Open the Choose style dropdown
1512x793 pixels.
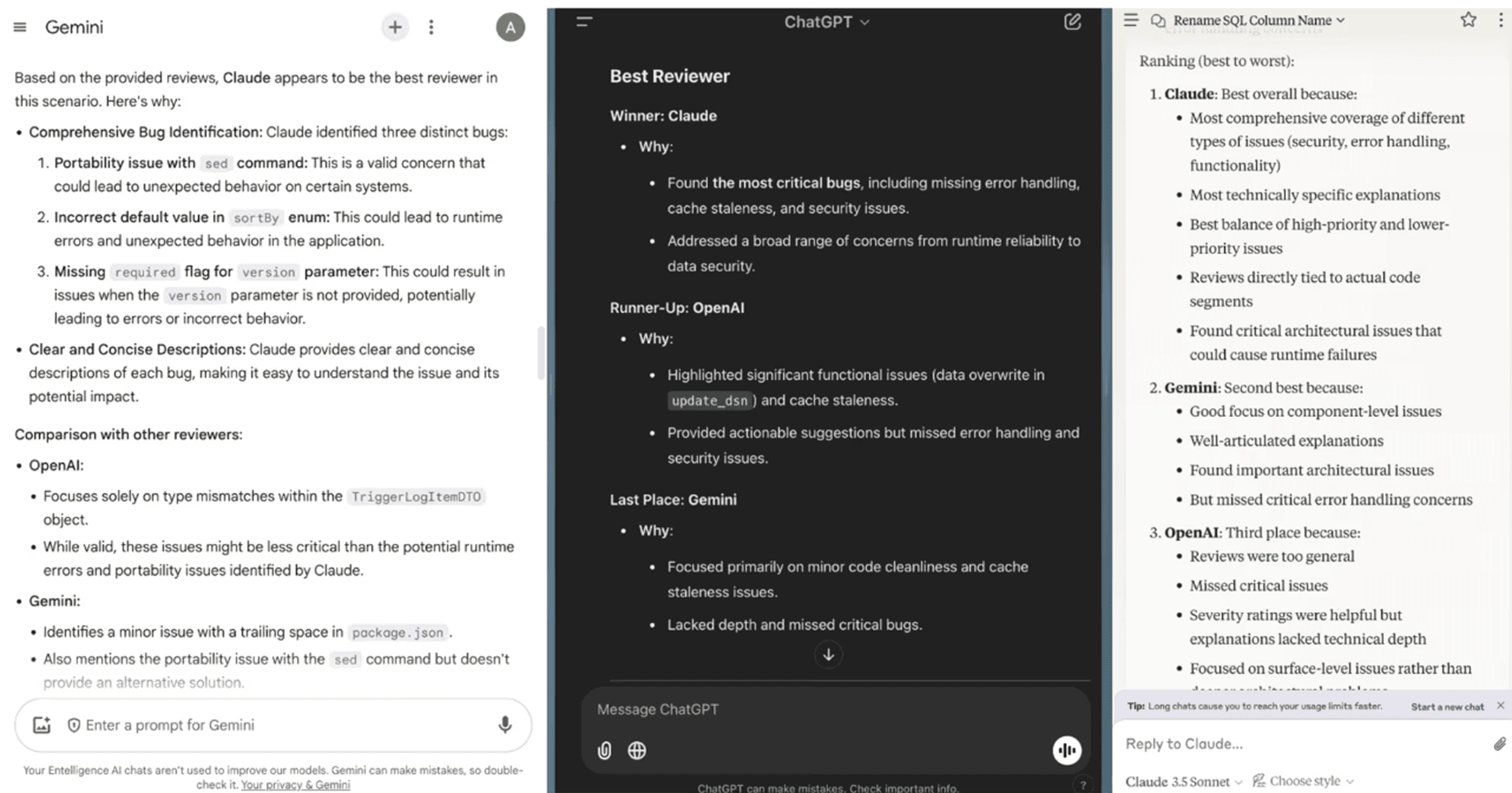[x=1303, y=781]
